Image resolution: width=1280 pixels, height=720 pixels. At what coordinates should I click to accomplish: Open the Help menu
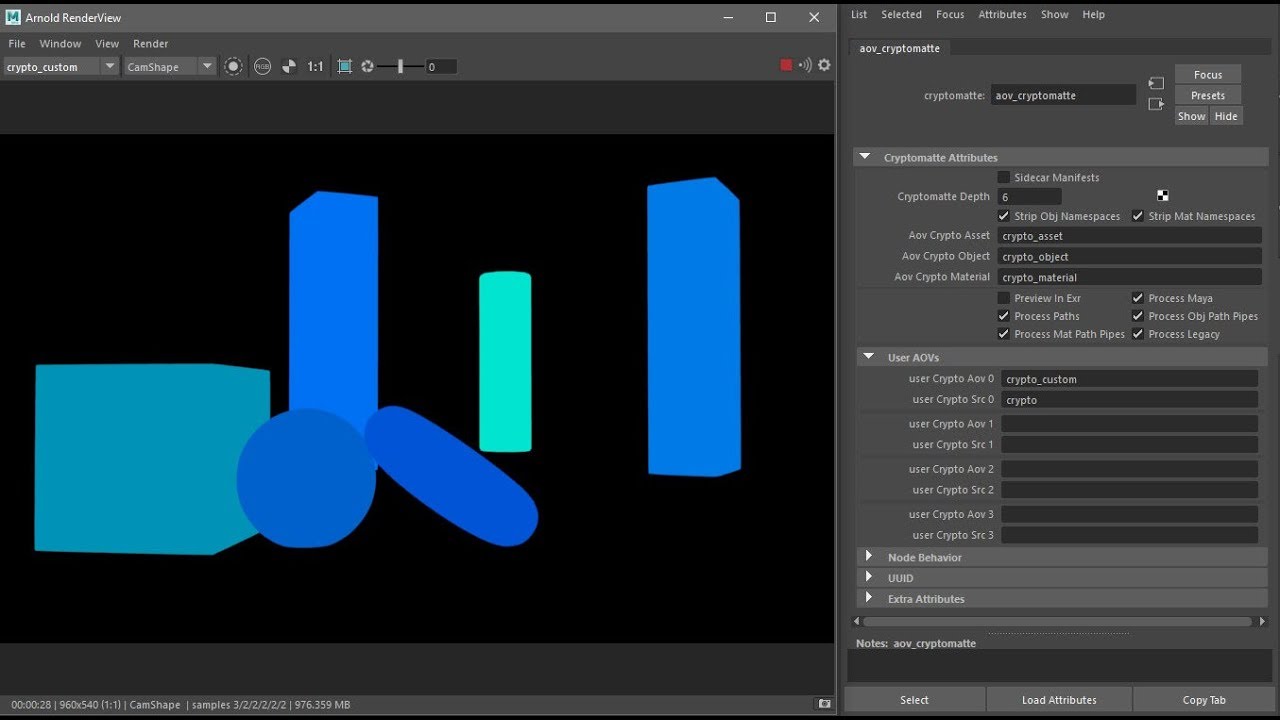[1094, 15]
